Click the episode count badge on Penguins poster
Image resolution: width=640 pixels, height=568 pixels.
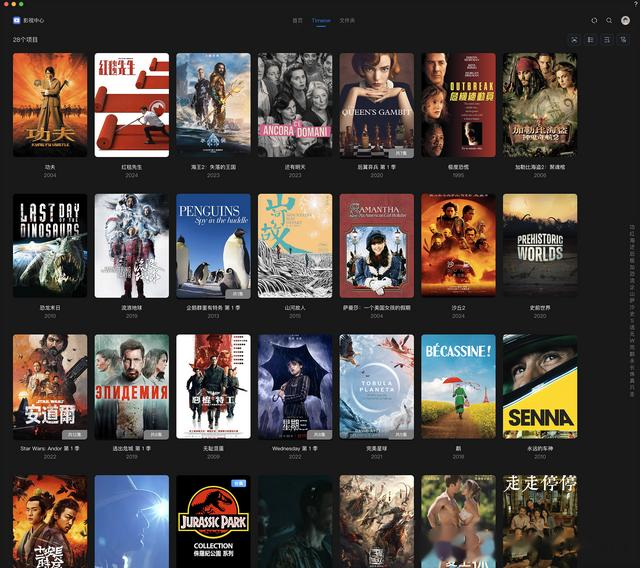pyautogui.click(x=238, y=294)
